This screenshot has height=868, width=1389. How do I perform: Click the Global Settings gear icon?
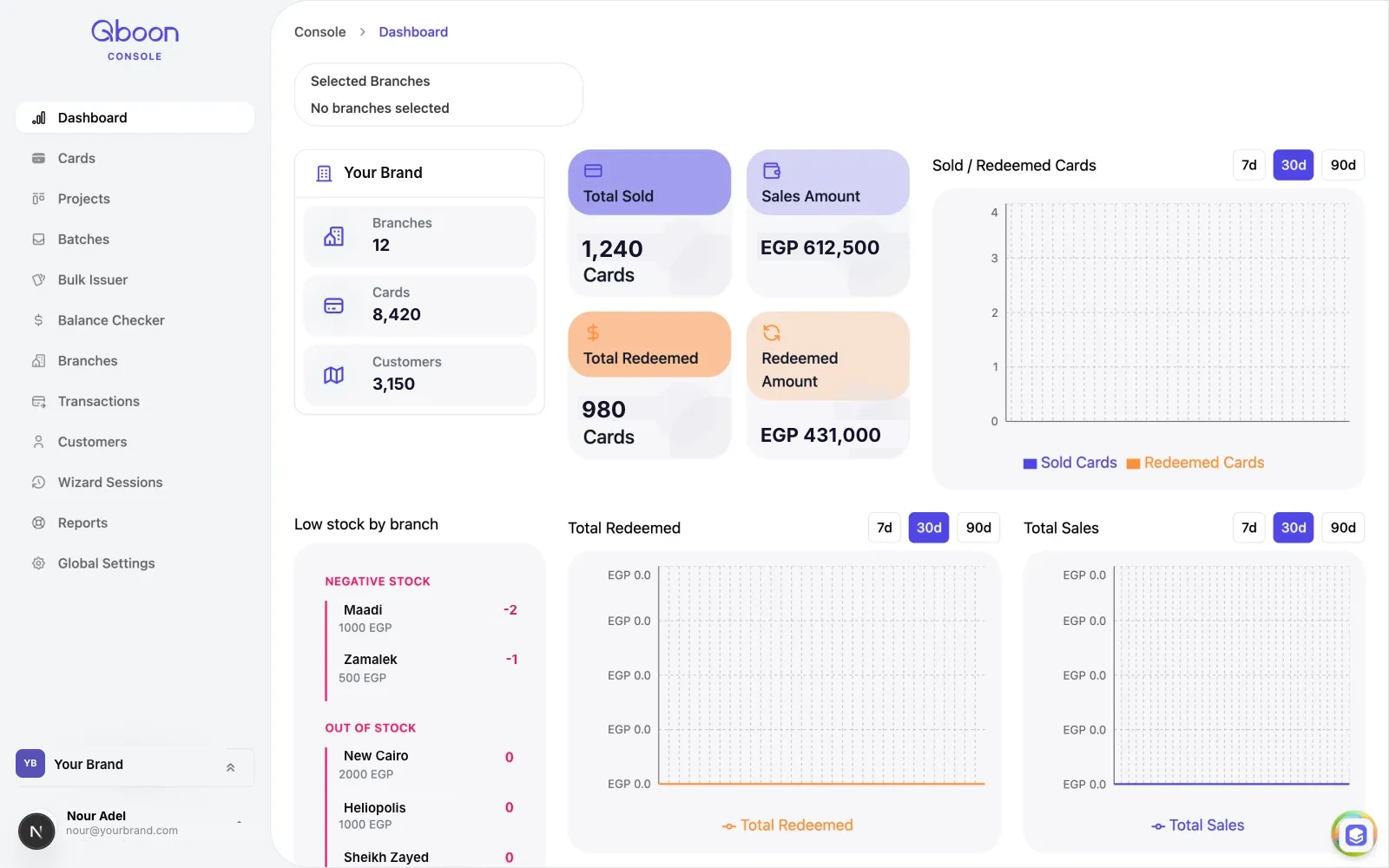pyautogui.click(x=38, y=563)
